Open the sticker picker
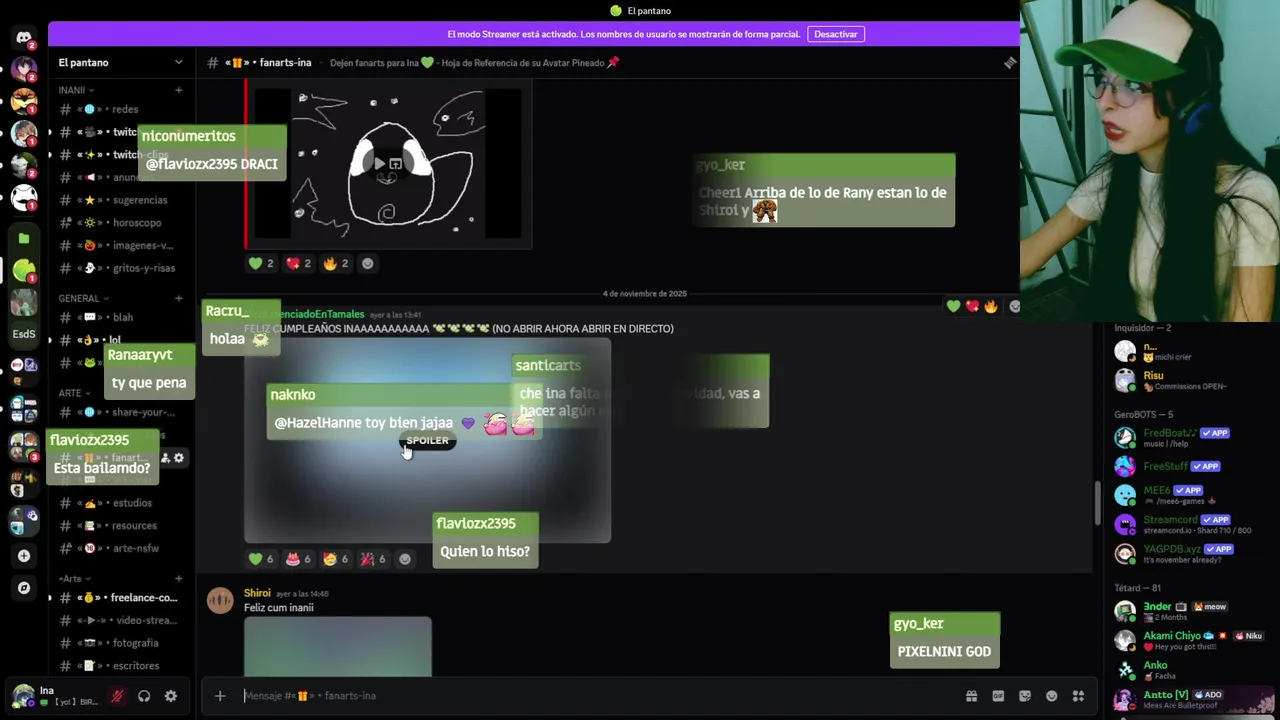This screenshot has width=1280, height=720. tap(1025, 696)
